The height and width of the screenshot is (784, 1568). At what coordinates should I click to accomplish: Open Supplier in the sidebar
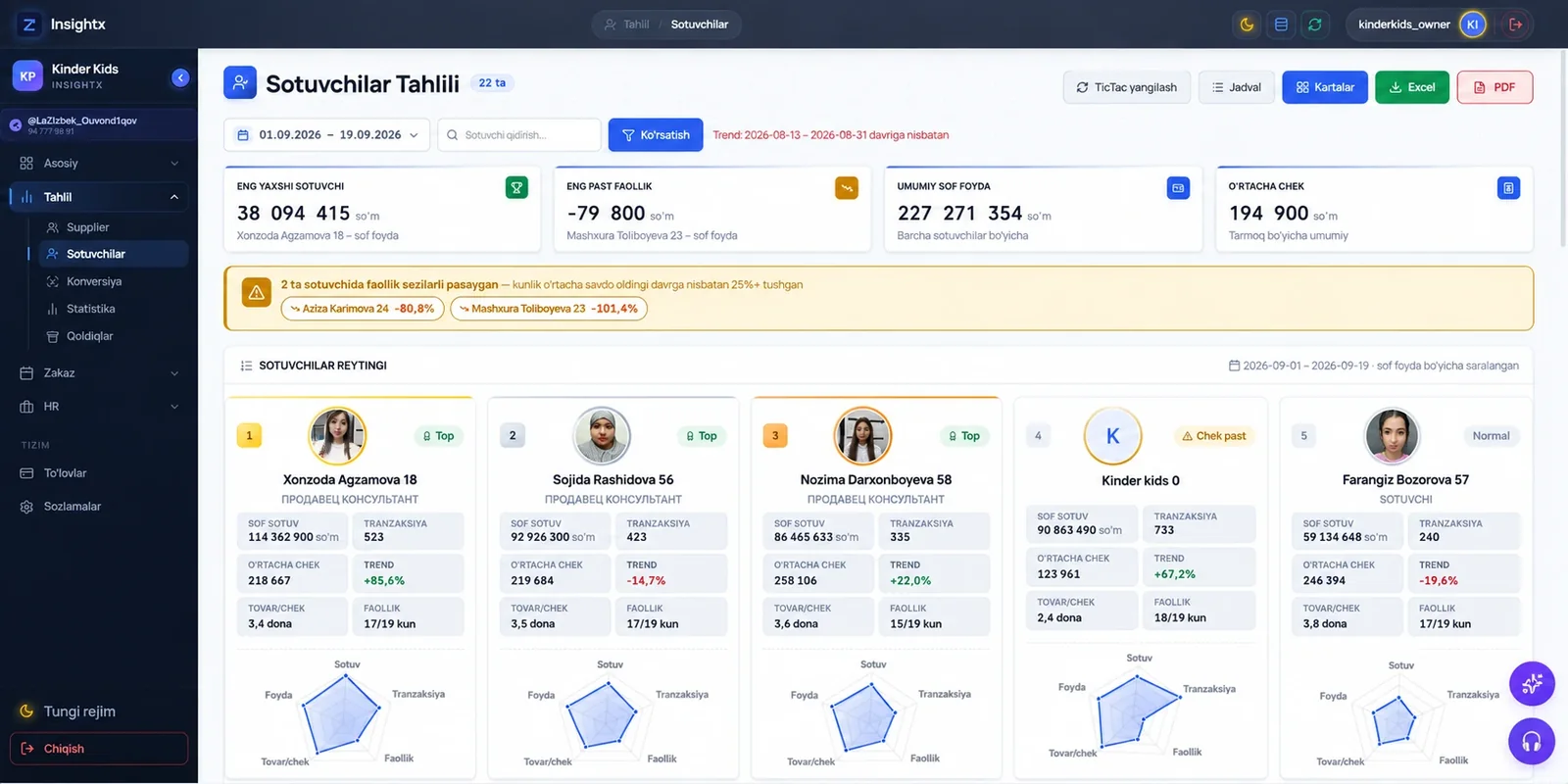click(x=113, y=227)
